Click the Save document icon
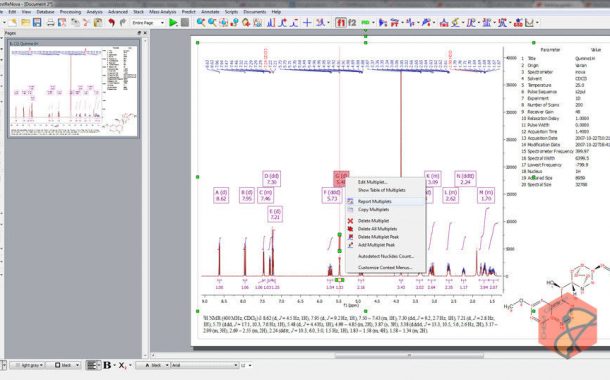This screenshot has height=380, width=610. (37, 23)
